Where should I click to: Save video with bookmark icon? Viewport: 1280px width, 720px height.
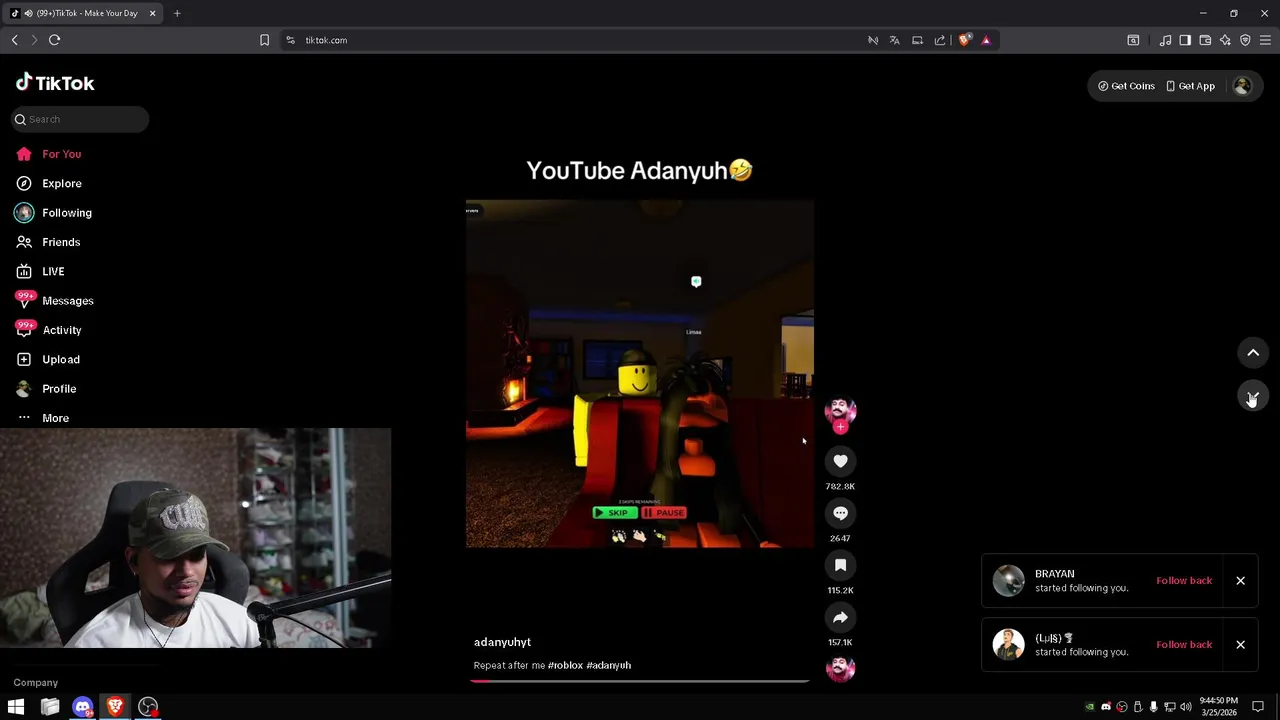pyautogui.click(x=840, y=565)
